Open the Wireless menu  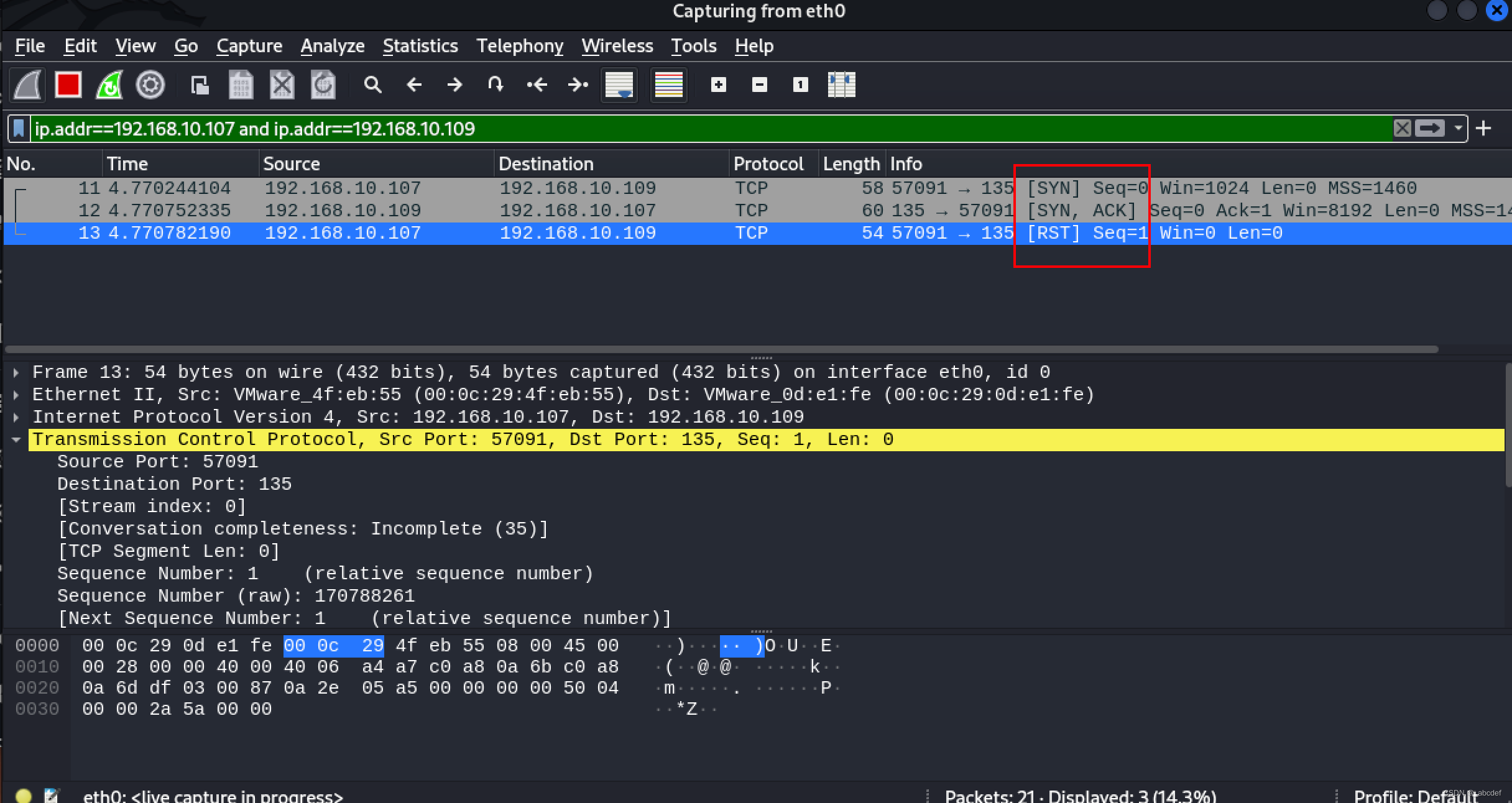coord(617,46)
